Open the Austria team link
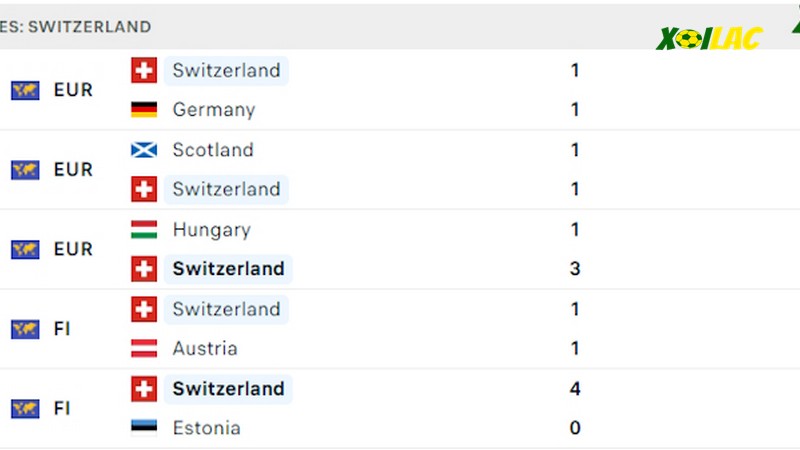 coord(205,348)
